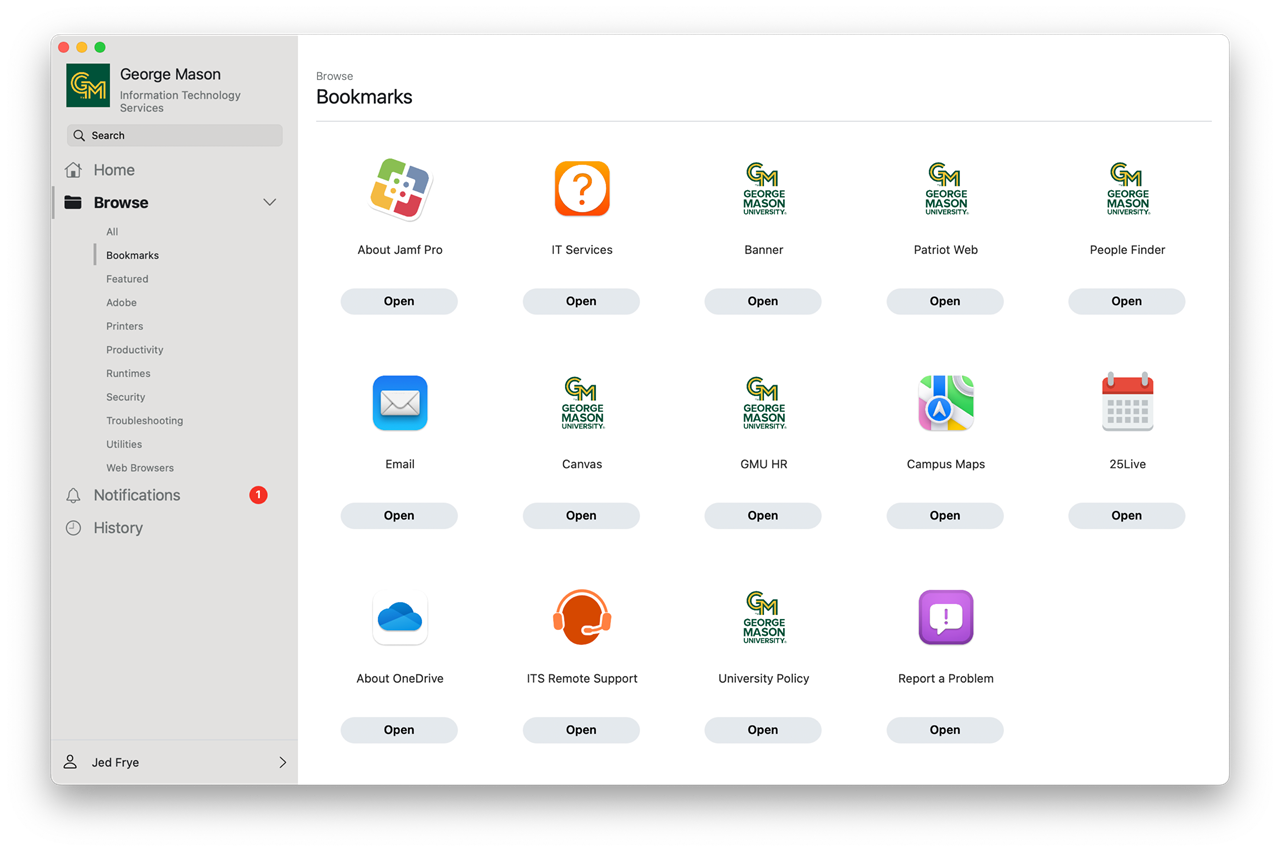Click the ITS Remote Support headset icon
The height and width of the screenshot is (852, 1280).
[x=582, y=617]
